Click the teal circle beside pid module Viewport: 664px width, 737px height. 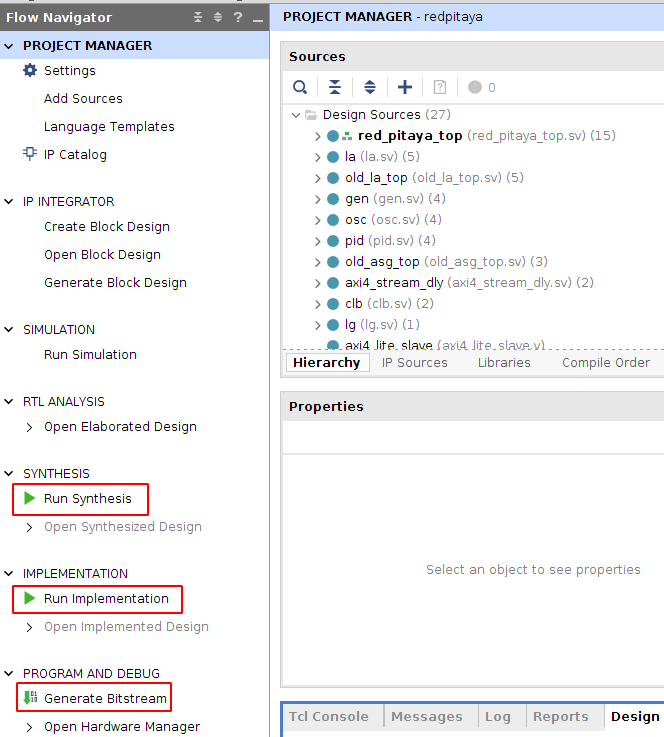point(333,241)
